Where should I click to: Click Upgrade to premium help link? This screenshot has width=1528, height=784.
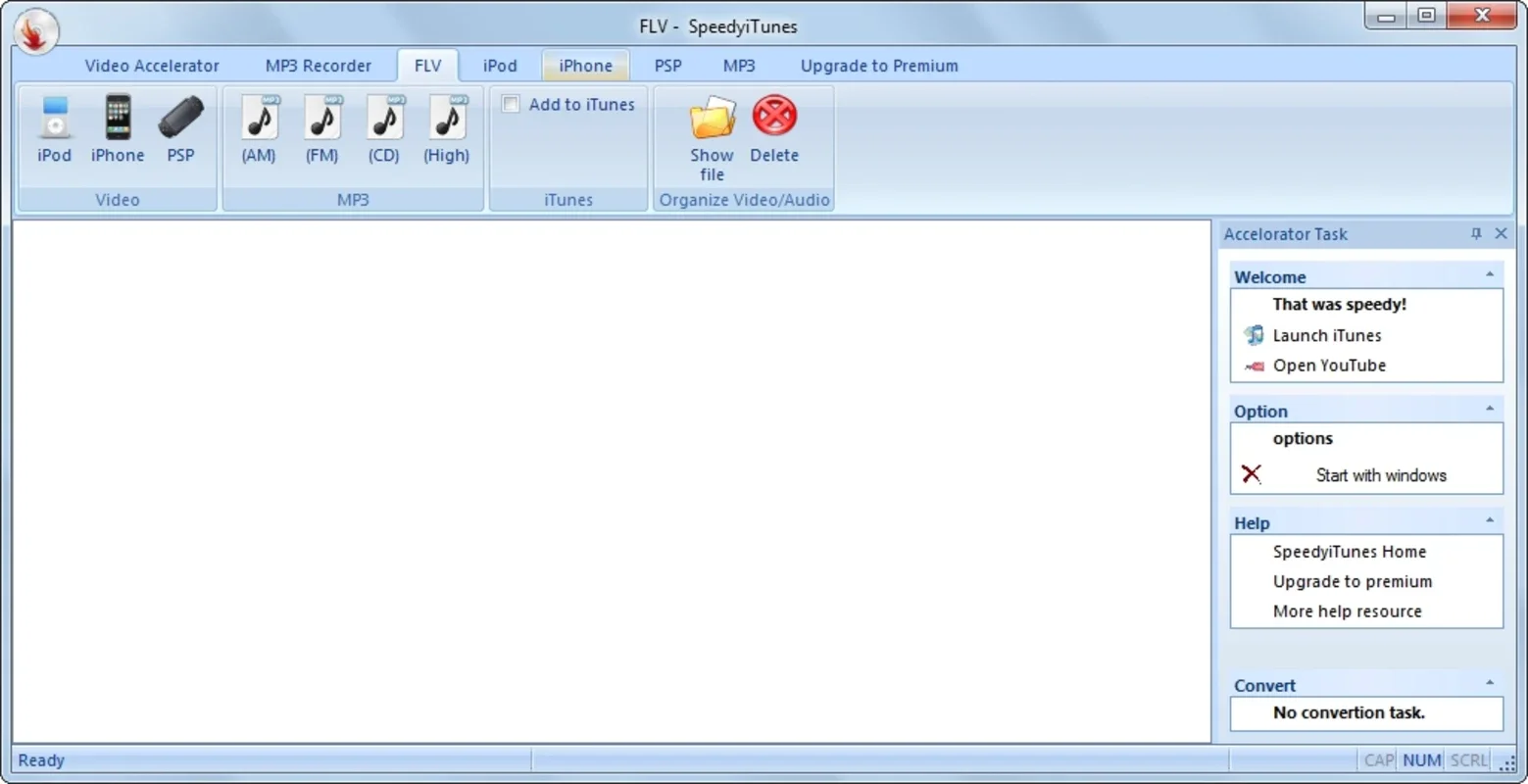tap(1353, 581)
